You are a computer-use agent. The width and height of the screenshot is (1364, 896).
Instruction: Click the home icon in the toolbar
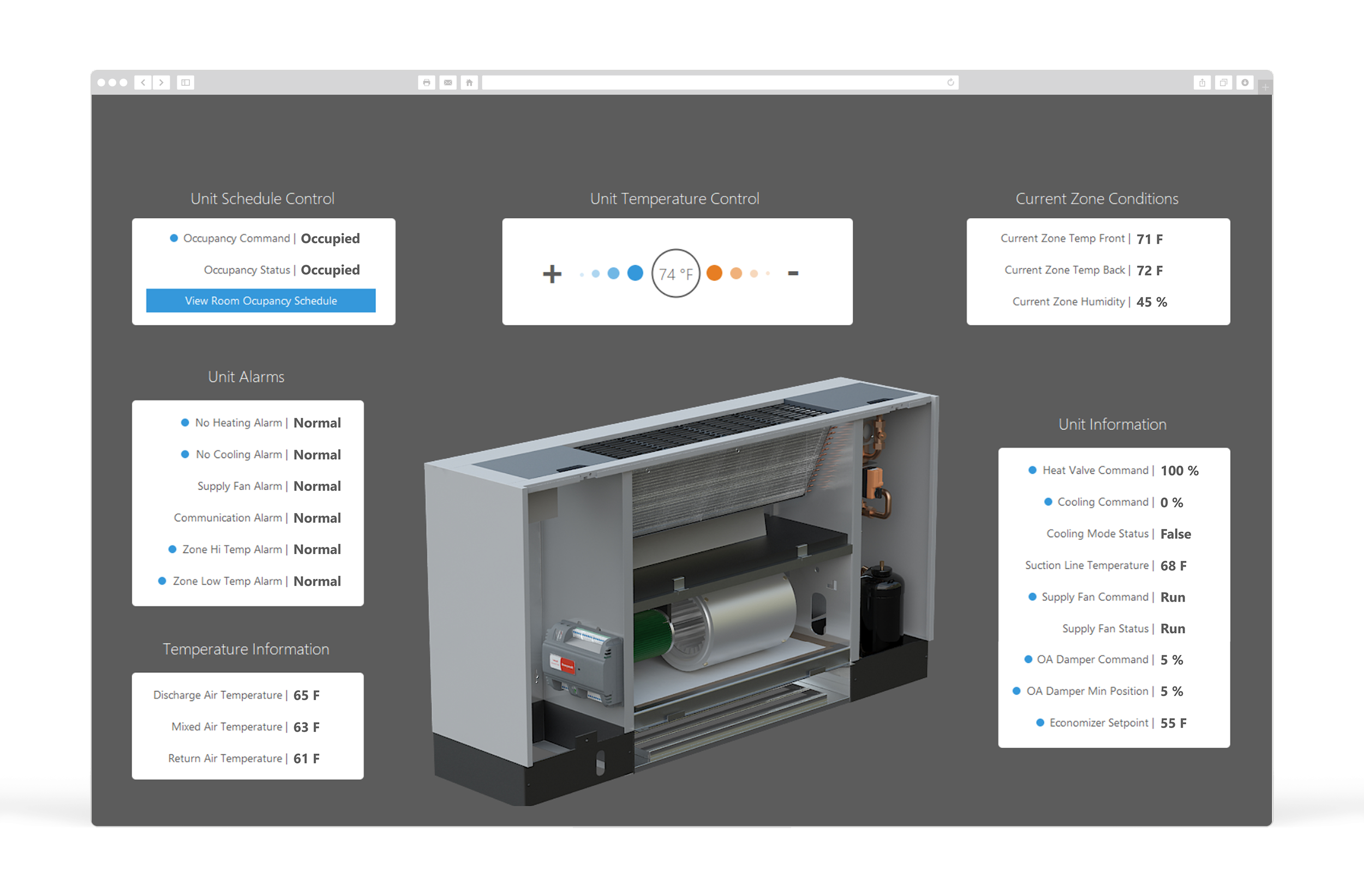click(469, 82)
